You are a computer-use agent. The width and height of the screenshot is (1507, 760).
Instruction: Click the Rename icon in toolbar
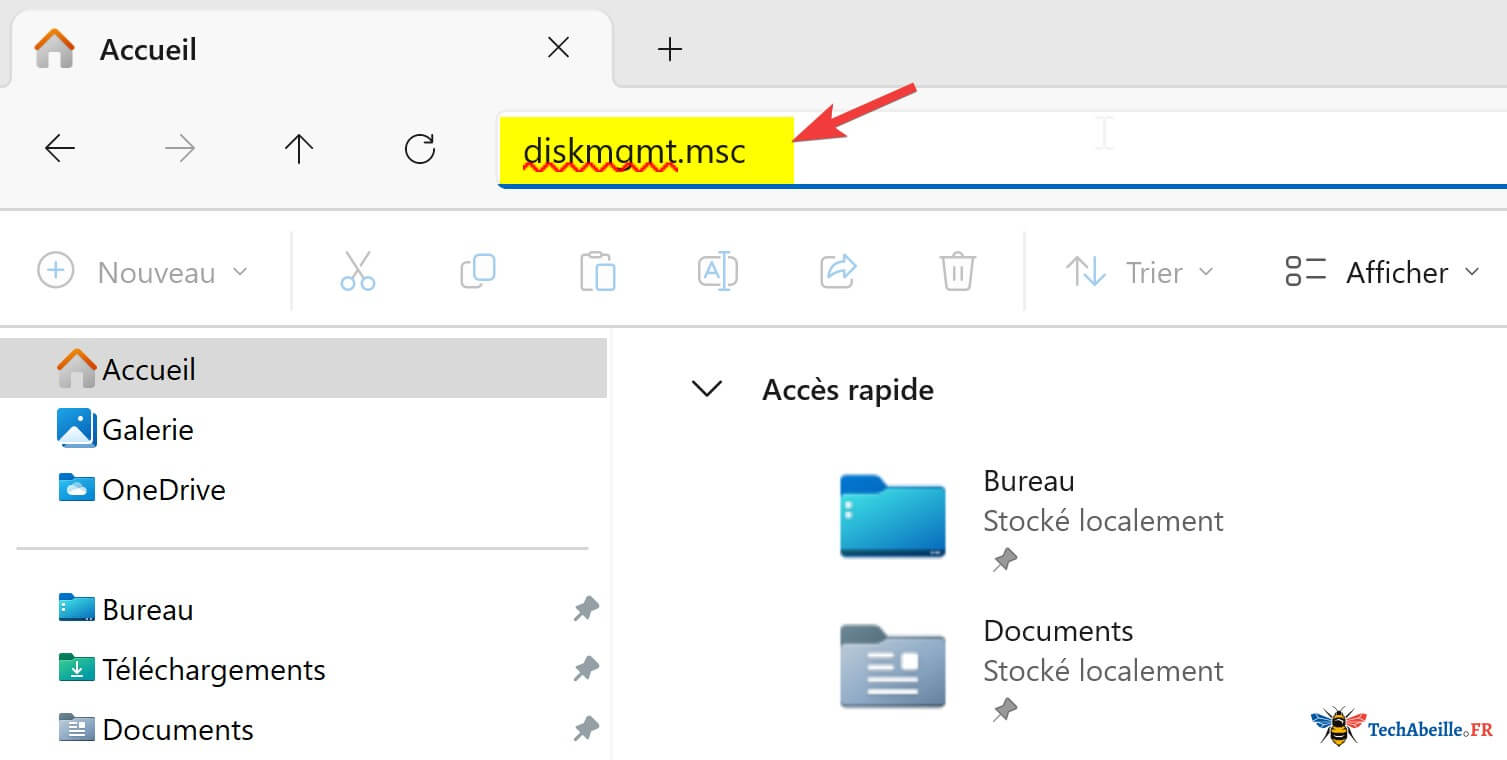717,272
